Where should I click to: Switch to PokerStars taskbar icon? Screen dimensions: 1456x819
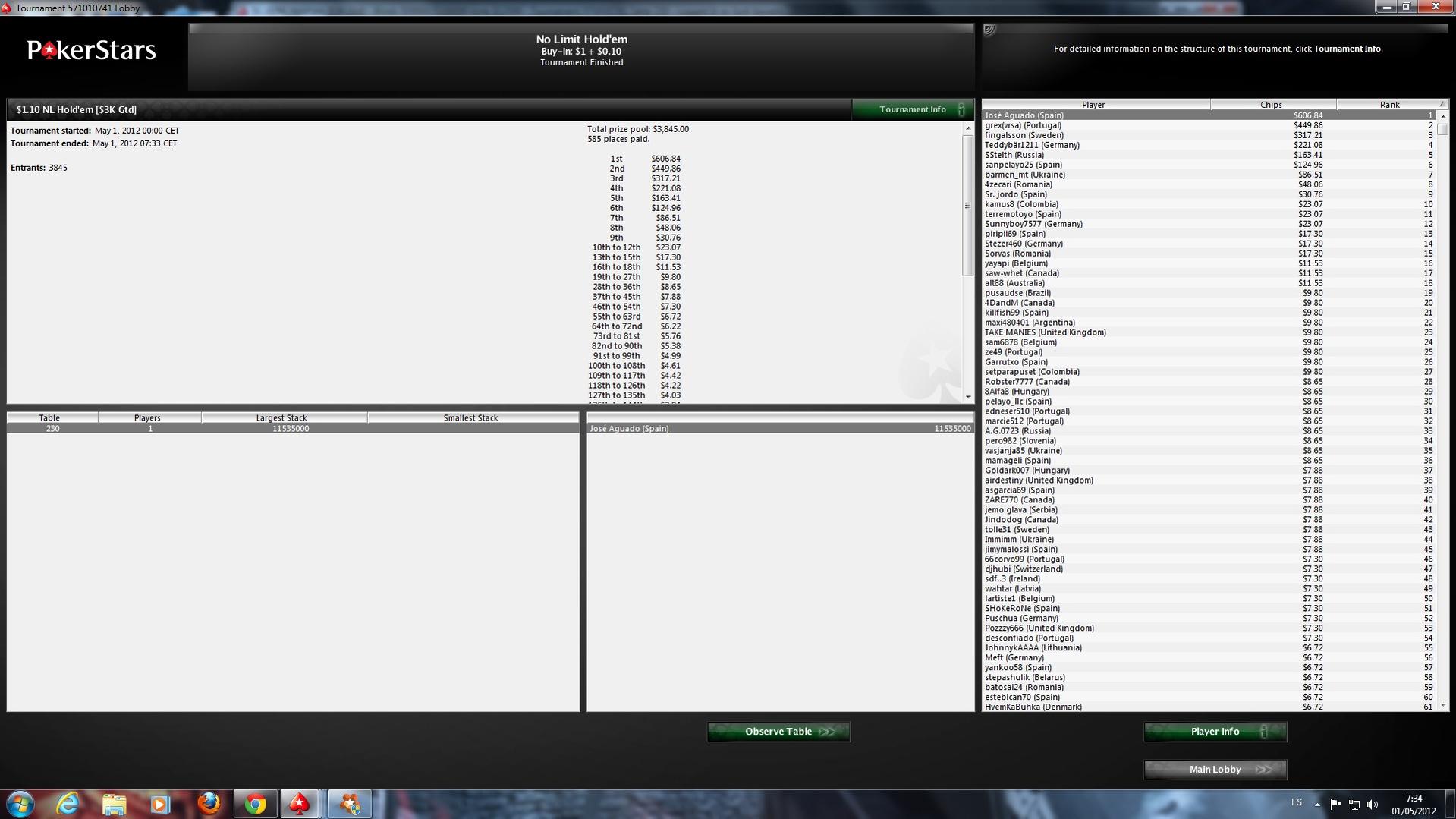click(300, 804)
